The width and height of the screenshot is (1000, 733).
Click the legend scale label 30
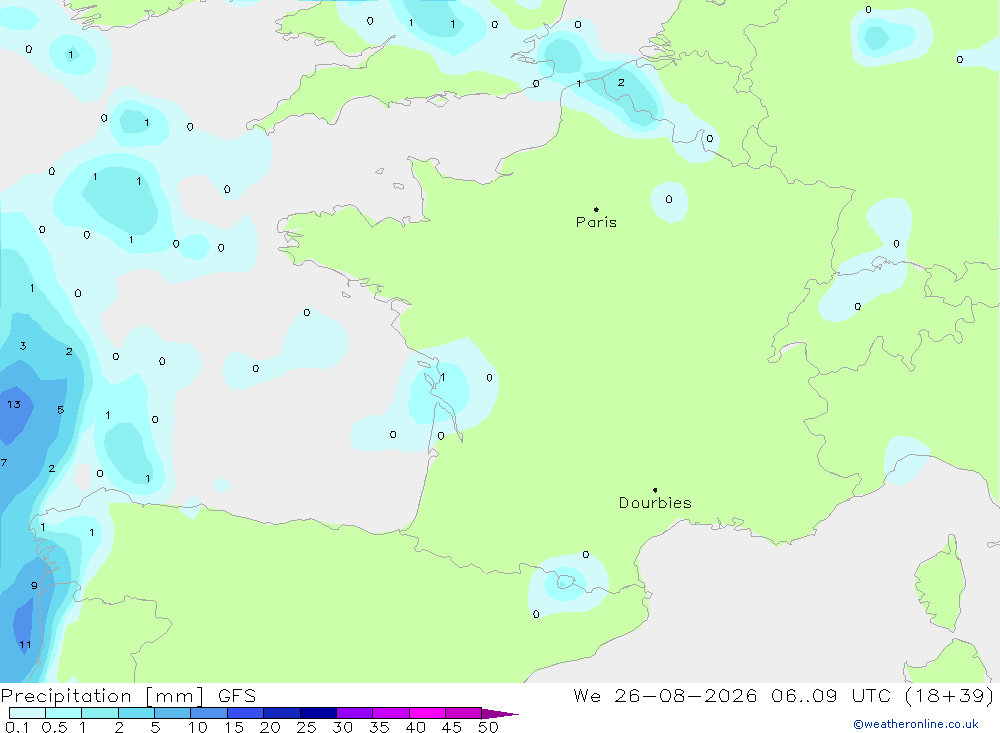pyautogui.click(x=343, y=727)
